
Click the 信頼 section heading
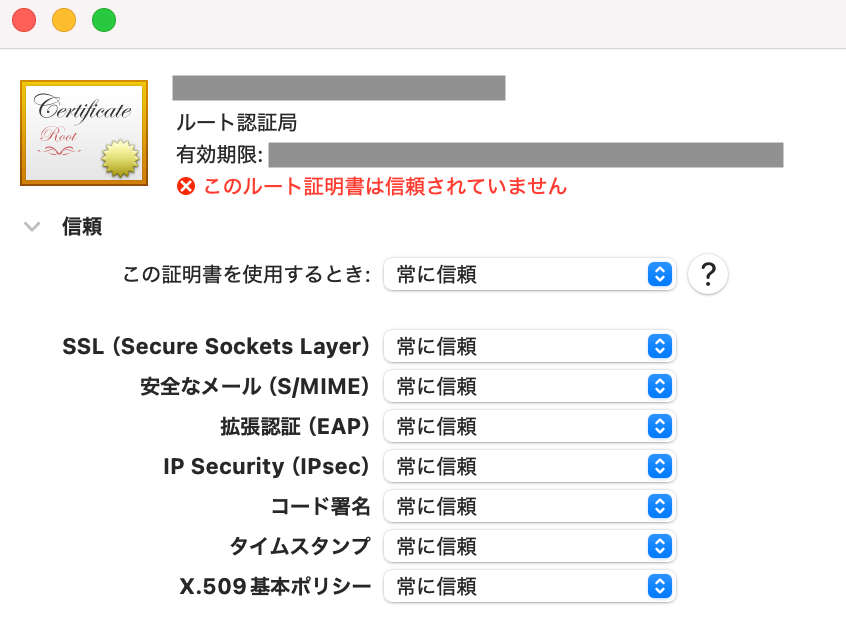tap(82, 227)
